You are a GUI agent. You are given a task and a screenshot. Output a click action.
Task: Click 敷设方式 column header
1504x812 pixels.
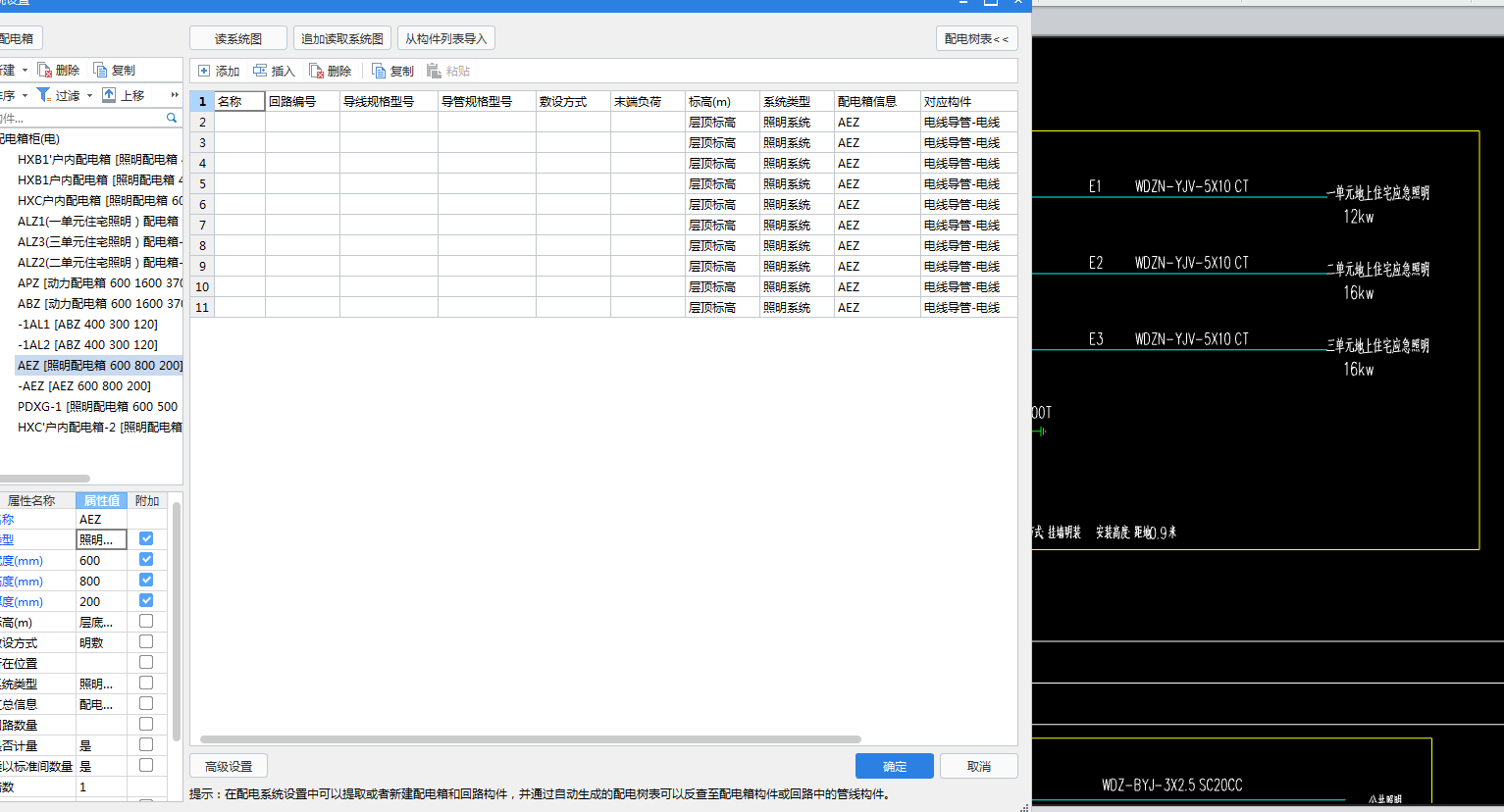point(573,101)
